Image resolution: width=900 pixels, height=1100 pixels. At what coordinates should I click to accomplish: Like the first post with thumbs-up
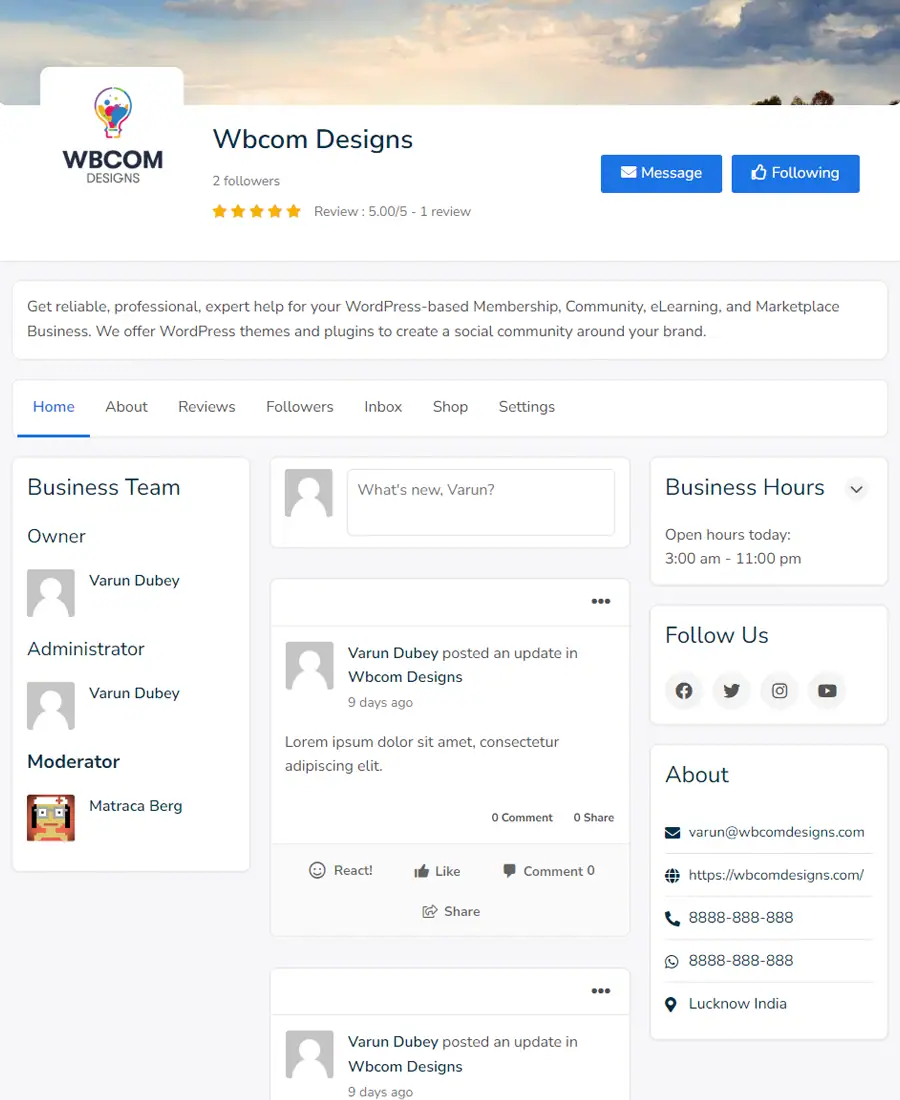click(422, 871)
